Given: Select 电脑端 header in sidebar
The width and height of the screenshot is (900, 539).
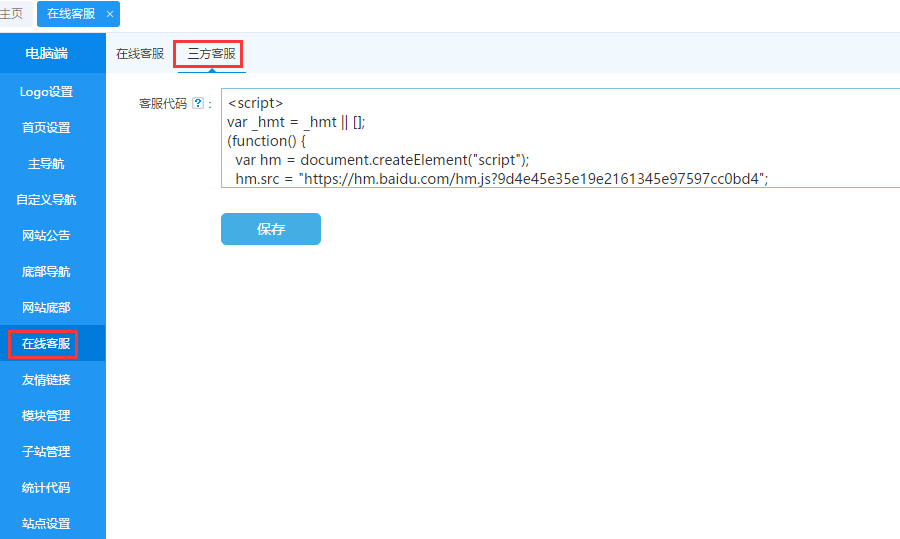Looking at the screenshot, I should [47, 54].
